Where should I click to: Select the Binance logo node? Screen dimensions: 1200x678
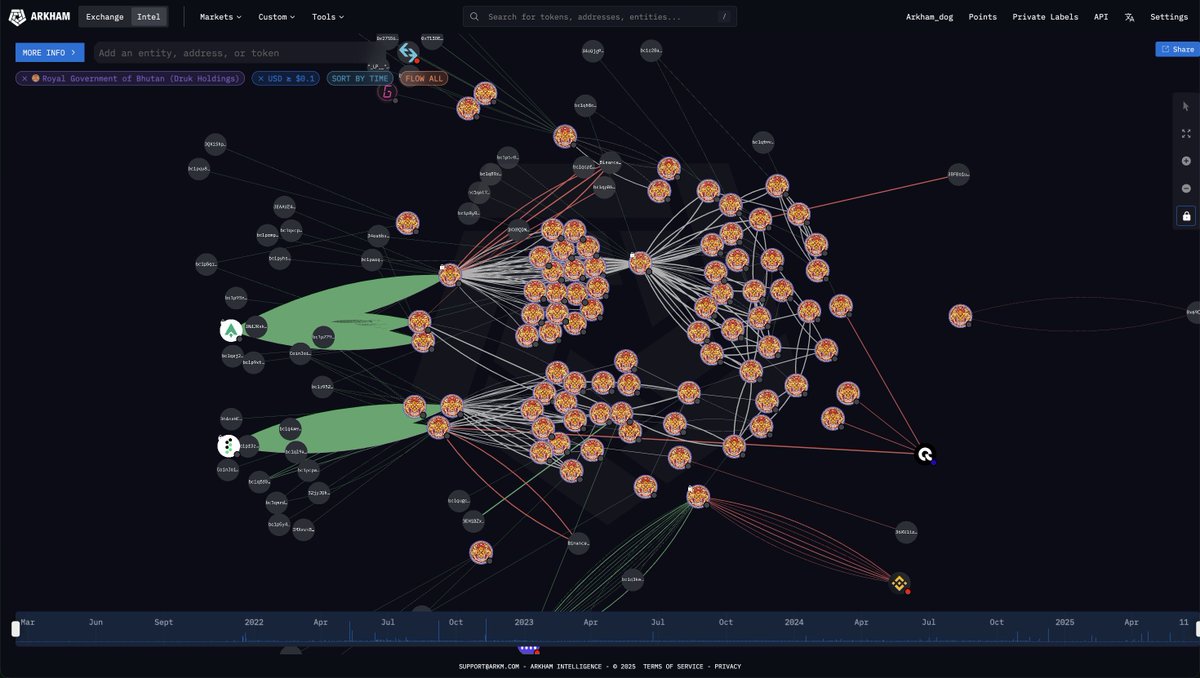(899, 583)
